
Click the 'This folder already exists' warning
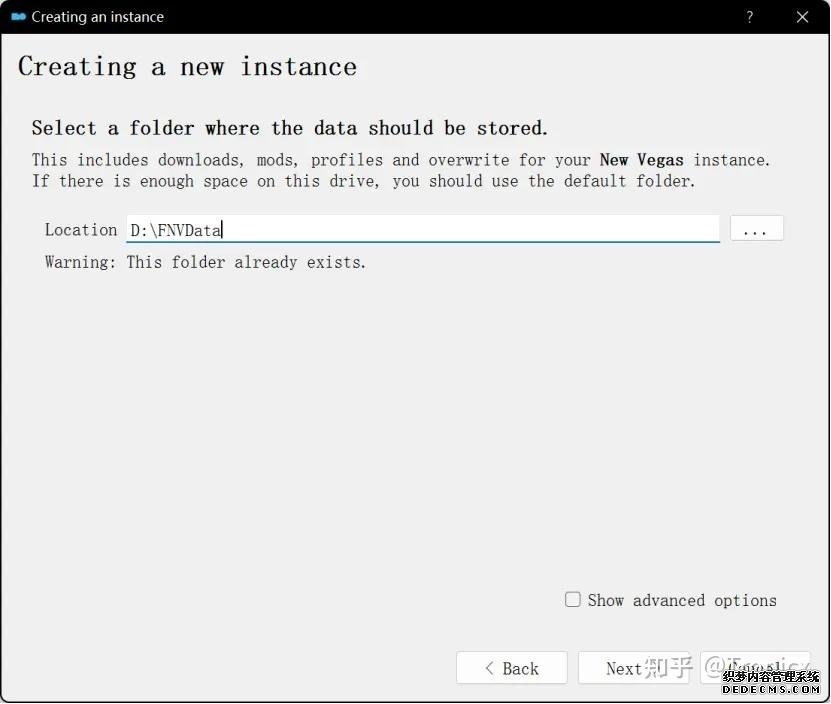[205, 263]
